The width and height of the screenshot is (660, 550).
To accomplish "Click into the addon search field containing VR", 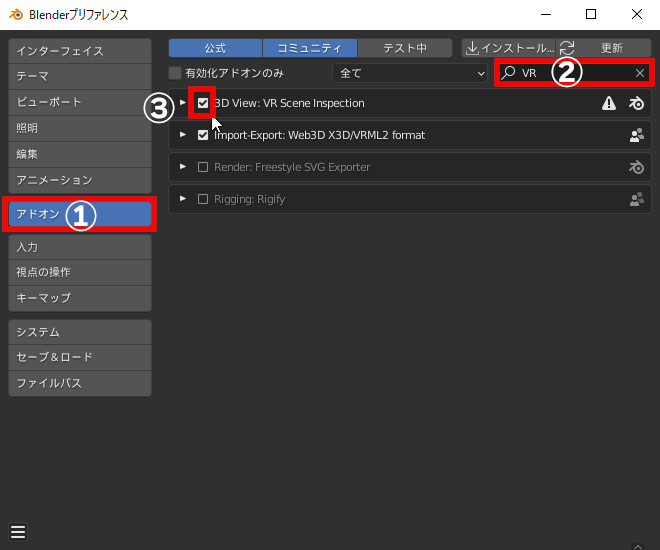I will pyautogui.click(x=574, y=73).
